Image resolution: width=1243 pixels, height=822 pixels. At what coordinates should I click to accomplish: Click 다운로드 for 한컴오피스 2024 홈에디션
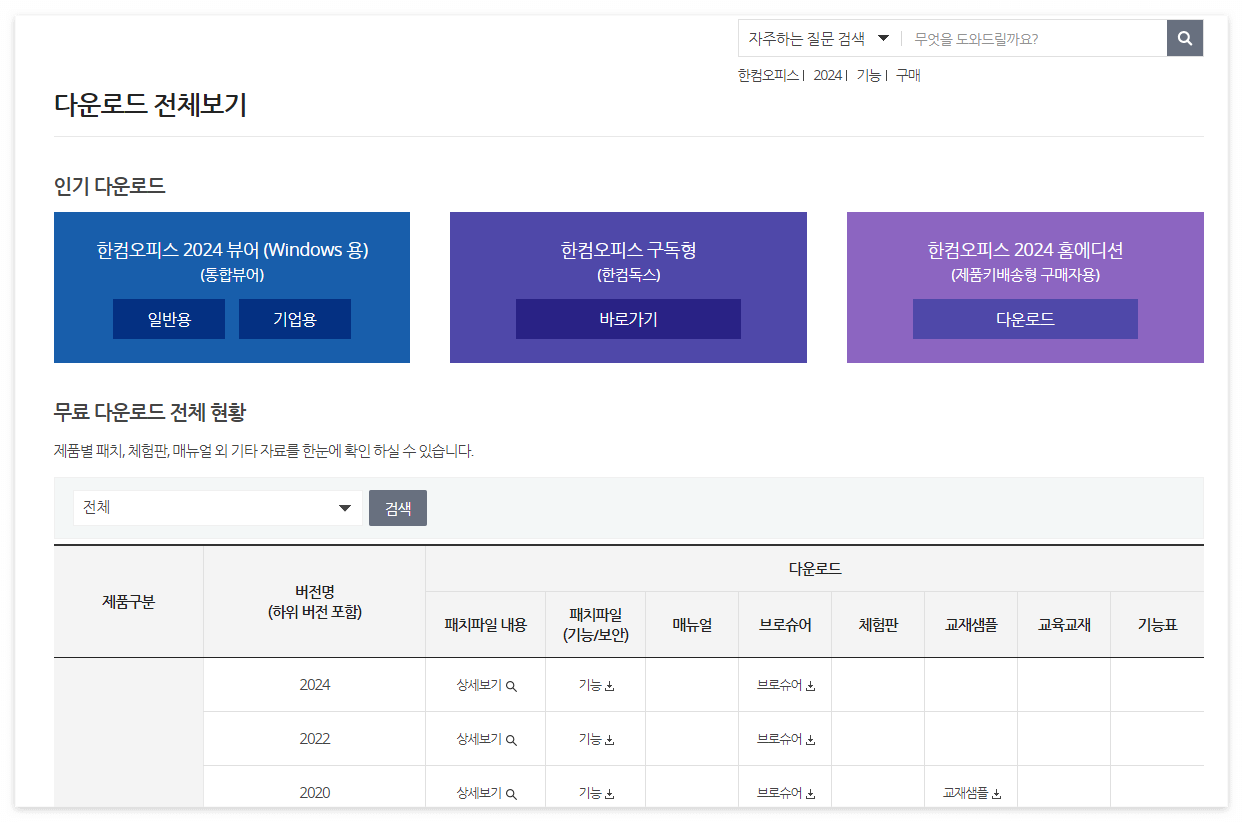[x=1024, y=319]
